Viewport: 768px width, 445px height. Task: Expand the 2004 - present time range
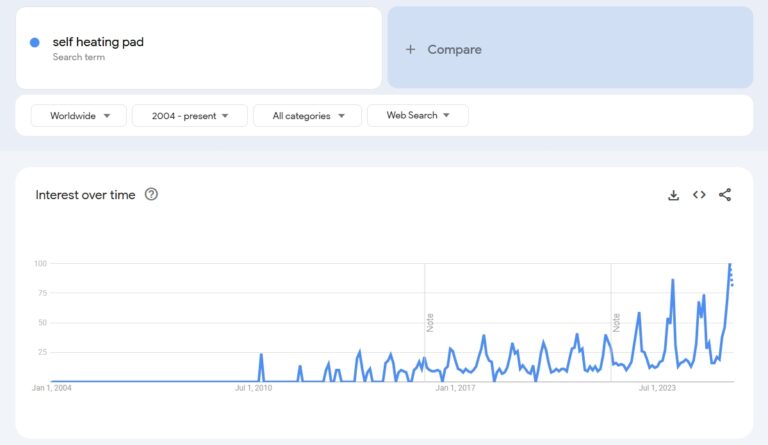point(189,116)
